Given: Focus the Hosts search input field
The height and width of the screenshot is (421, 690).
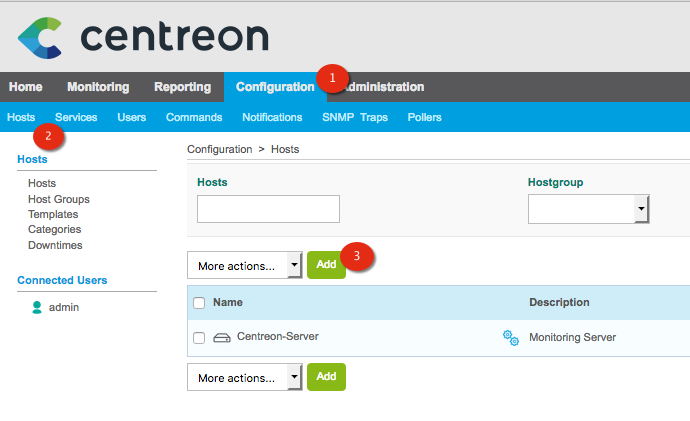Looking at the screenshot, I should tap(268, 209).
